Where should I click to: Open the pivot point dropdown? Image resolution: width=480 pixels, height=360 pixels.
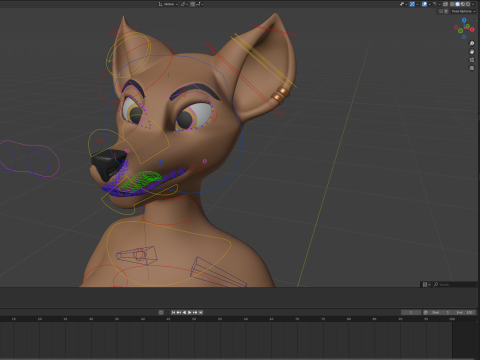pos(184,4)
